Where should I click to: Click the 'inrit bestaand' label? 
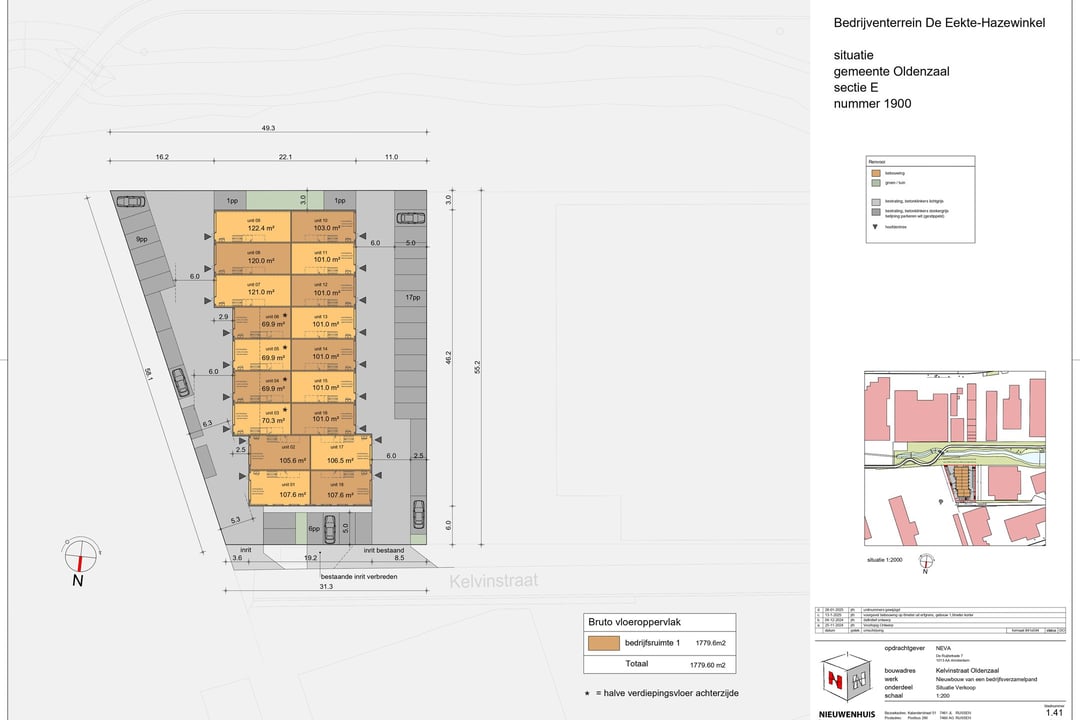click(384, 551)
